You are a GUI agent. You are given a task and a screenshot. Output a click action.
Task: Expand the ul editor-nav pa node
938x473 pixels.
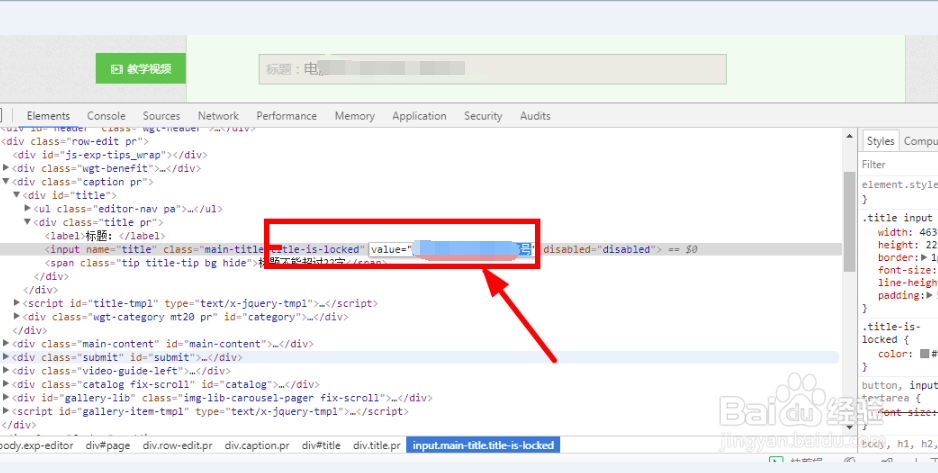[x=28, y=209]
